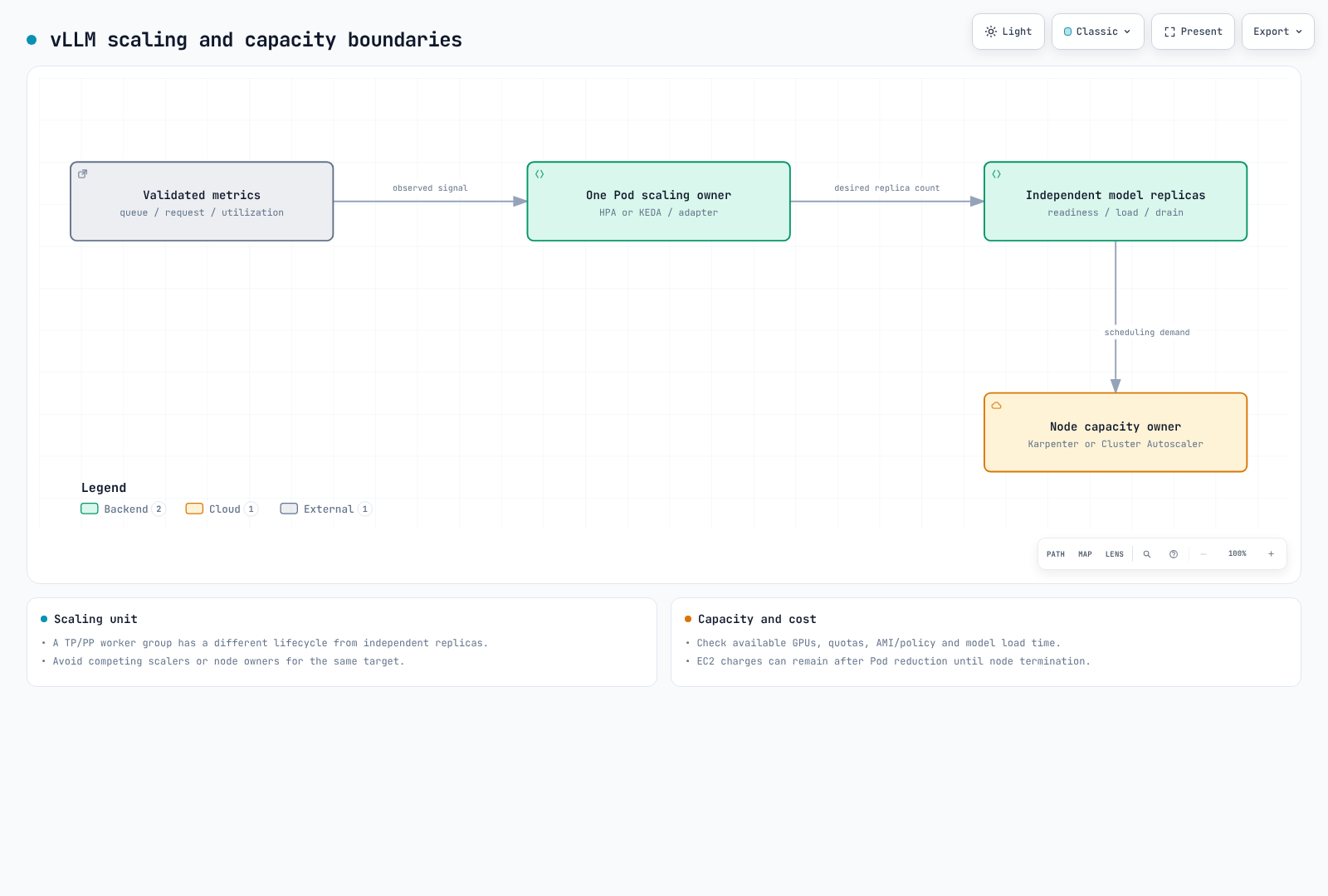Click 'A TP/PP worker group' bullet text
The image size is (1328, 896).
coord(271,643)
